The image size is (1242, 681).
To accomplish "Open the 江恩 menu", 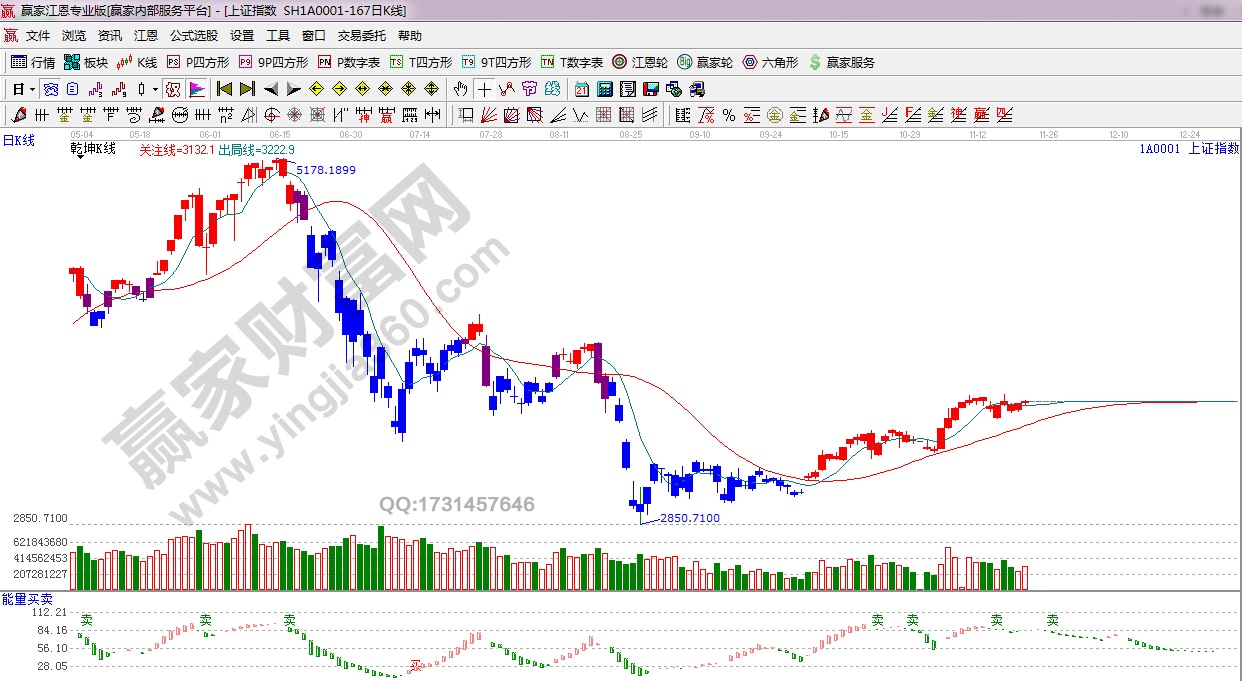I will pos(145,36).
